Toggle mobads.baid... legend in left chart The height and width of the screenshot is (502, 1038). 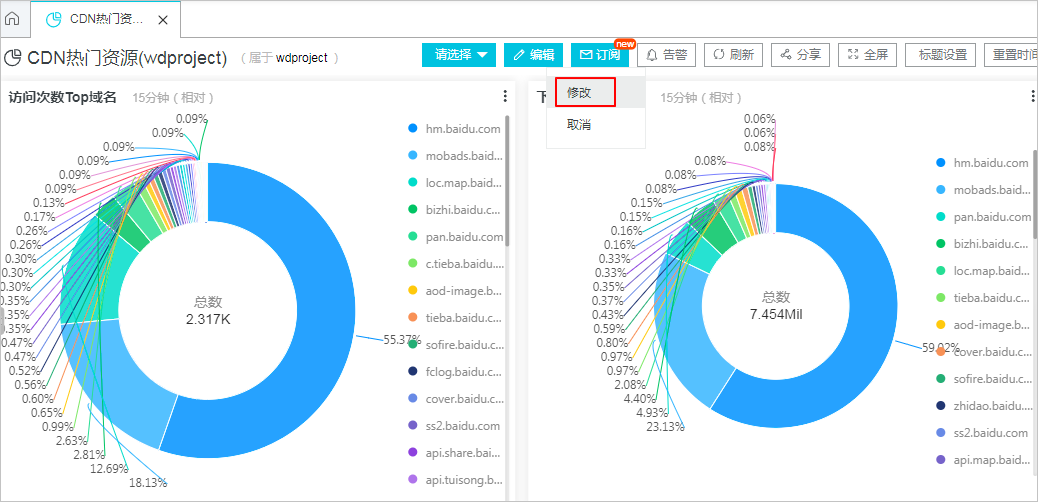pos(456,156)
